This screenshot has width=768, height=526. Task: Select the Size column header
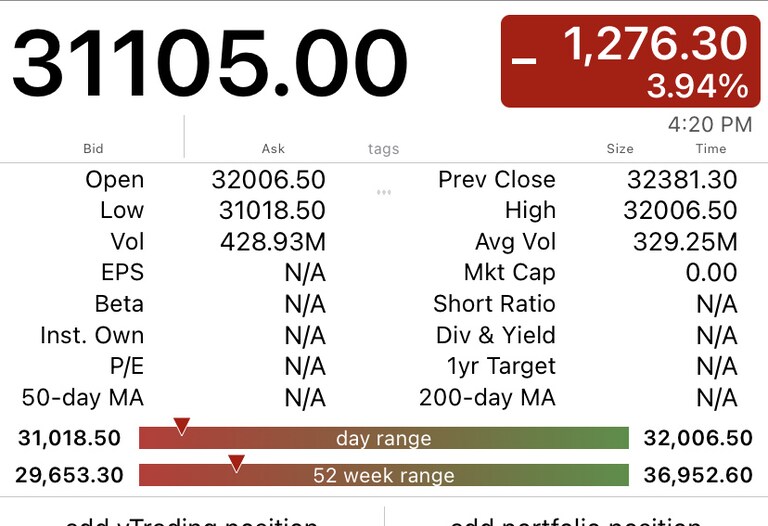[x=620, y=148]
